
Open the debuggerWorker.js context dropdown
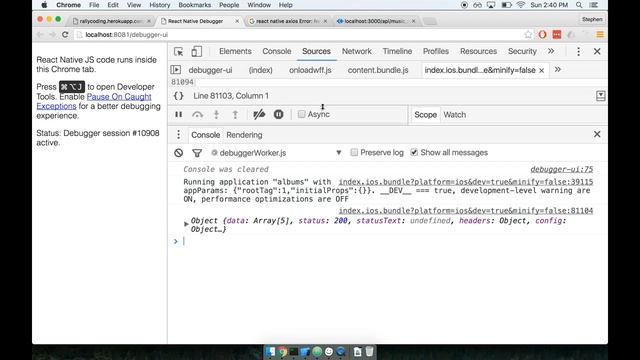[276, 153]
